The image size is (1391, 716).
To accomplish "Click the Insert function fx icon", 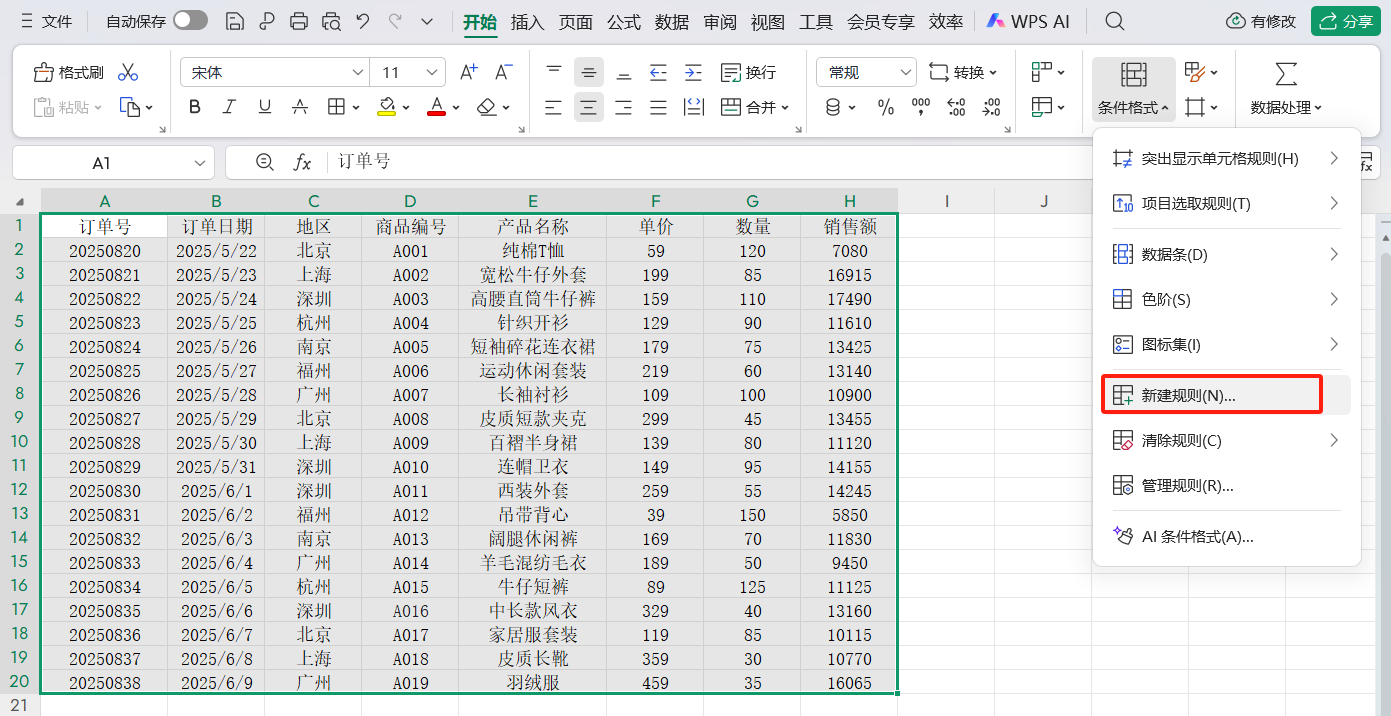I will coord(302,162).
